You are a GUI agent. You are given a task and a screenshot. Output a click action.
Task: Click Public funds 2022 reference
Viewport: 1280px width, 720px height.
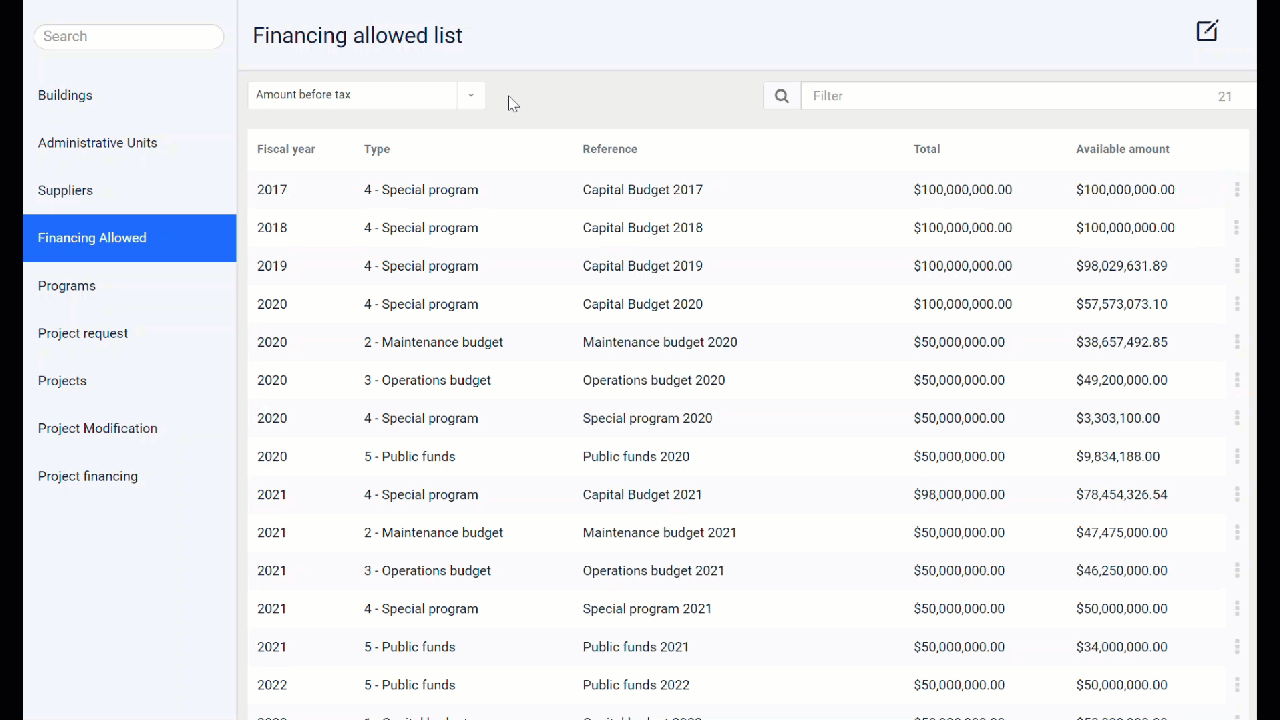636,685
